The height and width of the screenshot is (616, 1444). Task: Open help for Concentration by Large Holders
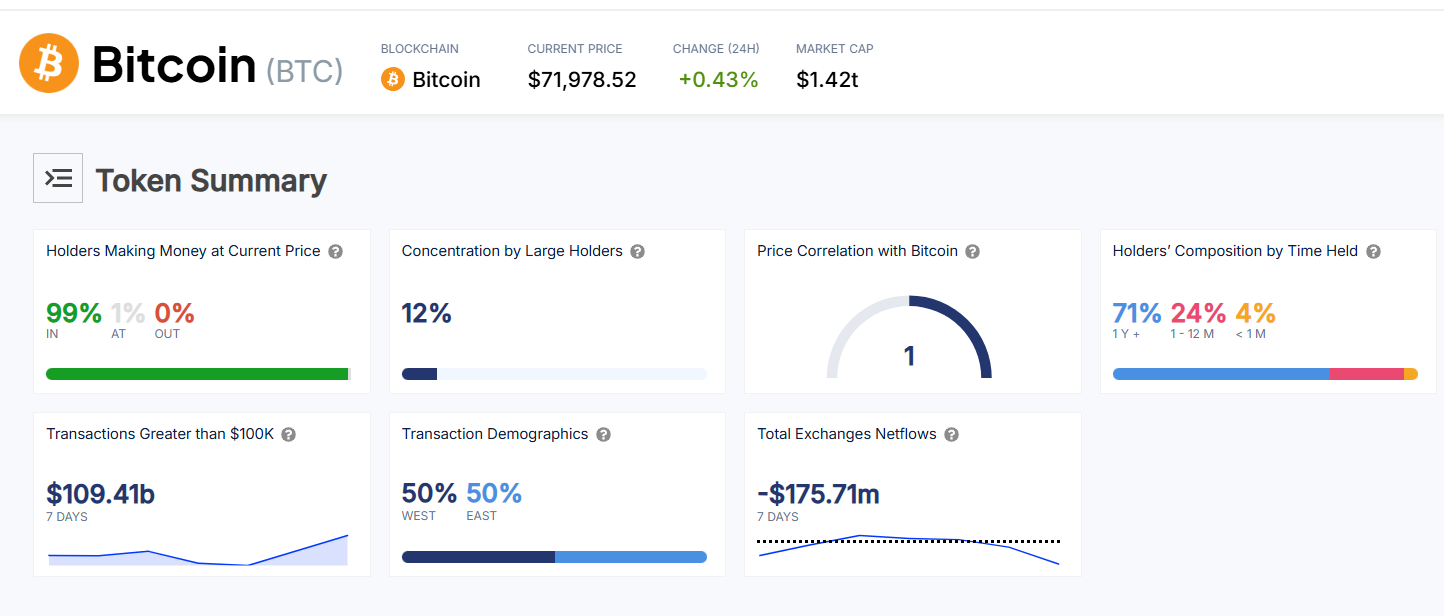pyautogui.click(x=638, y=251)
